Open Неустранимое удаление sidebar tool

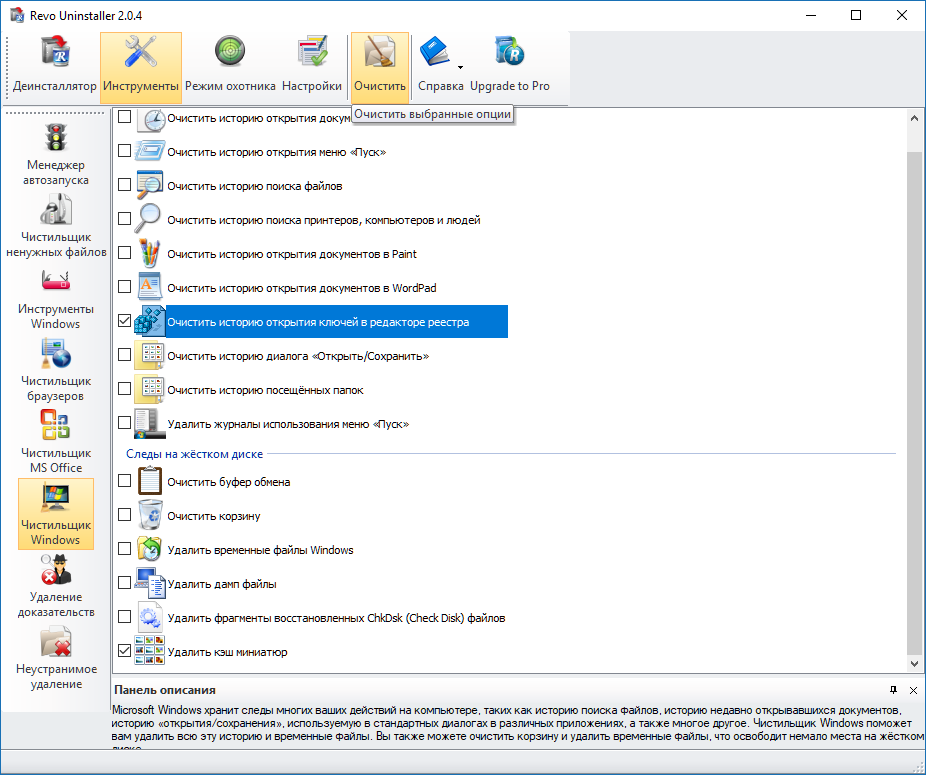[56, 658]
